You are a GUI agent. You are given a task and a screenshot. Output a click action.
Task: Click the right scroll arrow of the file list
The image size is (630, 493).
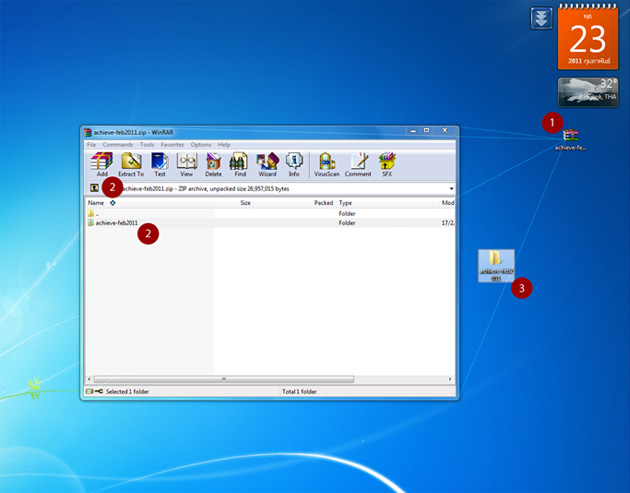coord(450,379)
